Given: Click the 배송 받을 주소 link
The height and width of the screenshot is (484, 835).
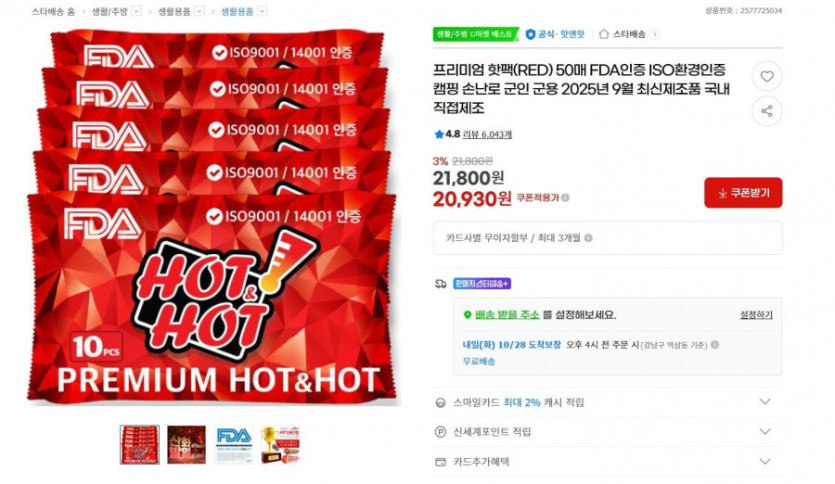Looking at the screenshot, I should pos(506,315).
